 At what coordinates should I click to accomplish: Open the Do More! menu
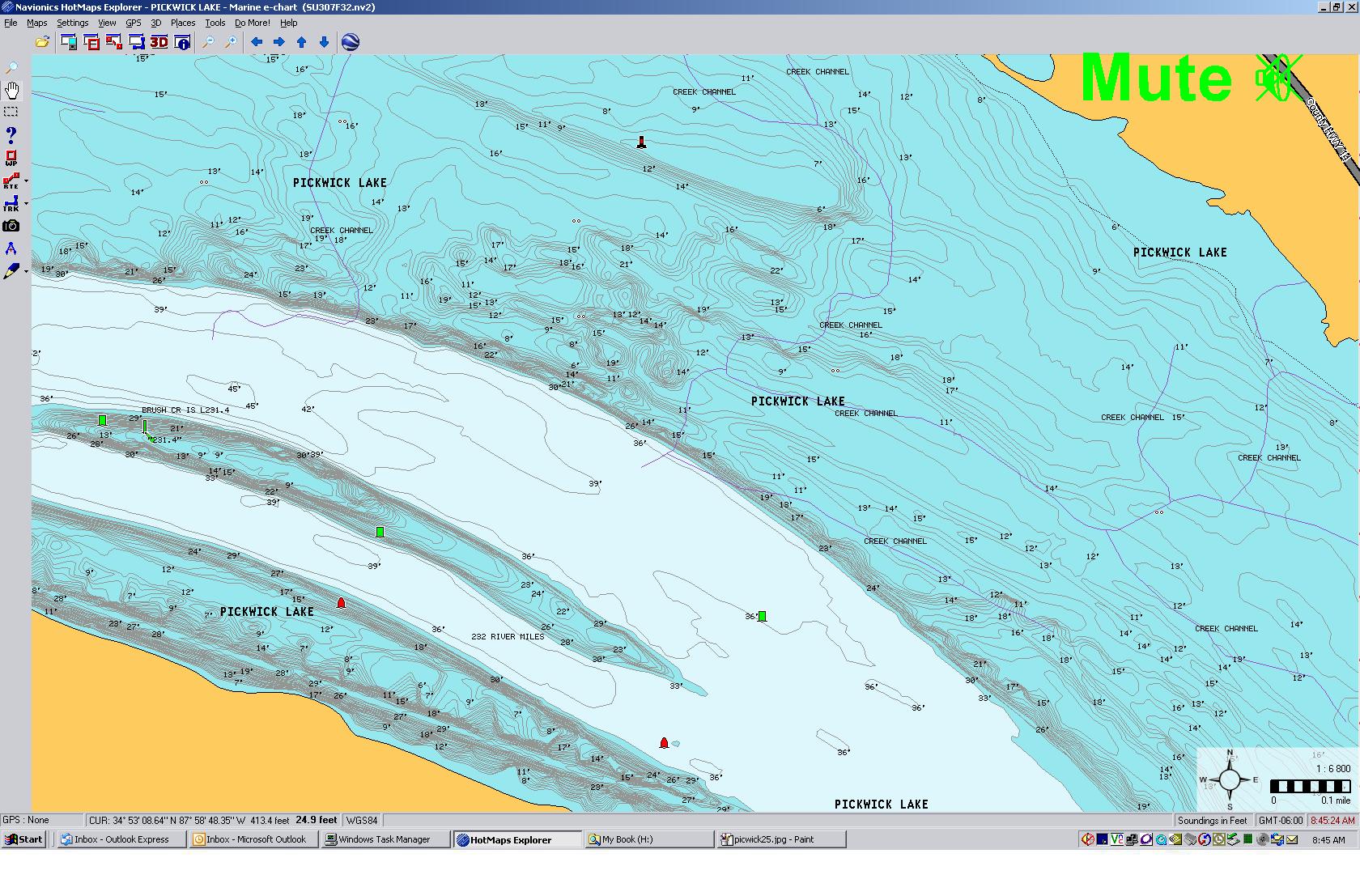click(252, 23)
